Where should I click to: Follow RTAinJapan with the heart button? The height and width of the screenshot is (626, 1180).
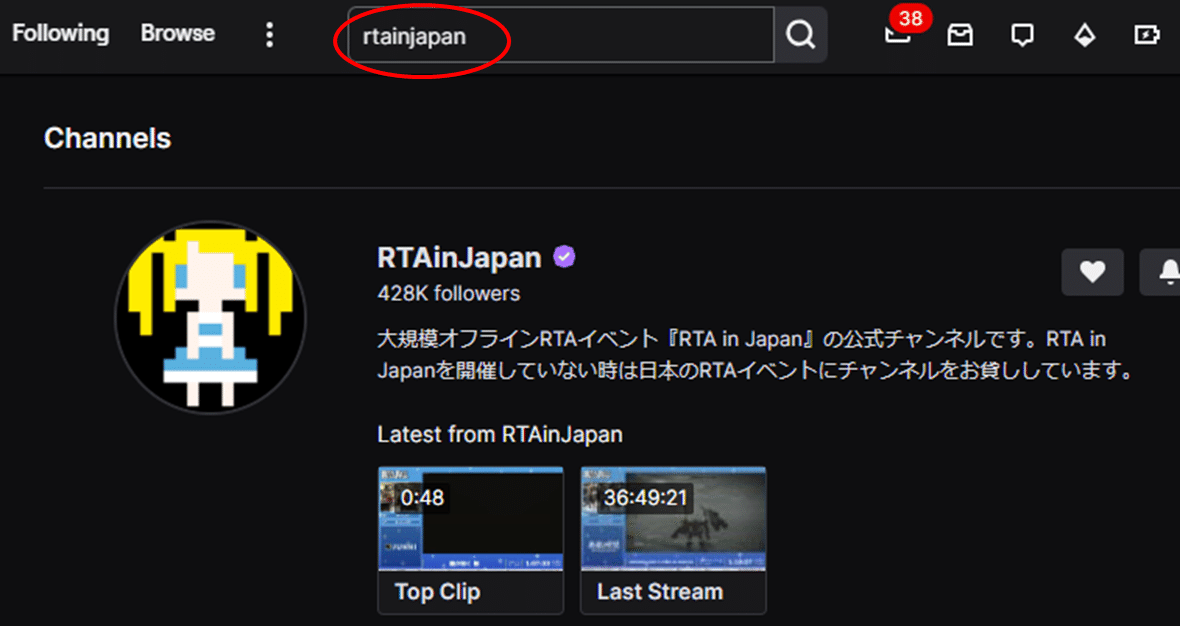[x=1093, y=272]
